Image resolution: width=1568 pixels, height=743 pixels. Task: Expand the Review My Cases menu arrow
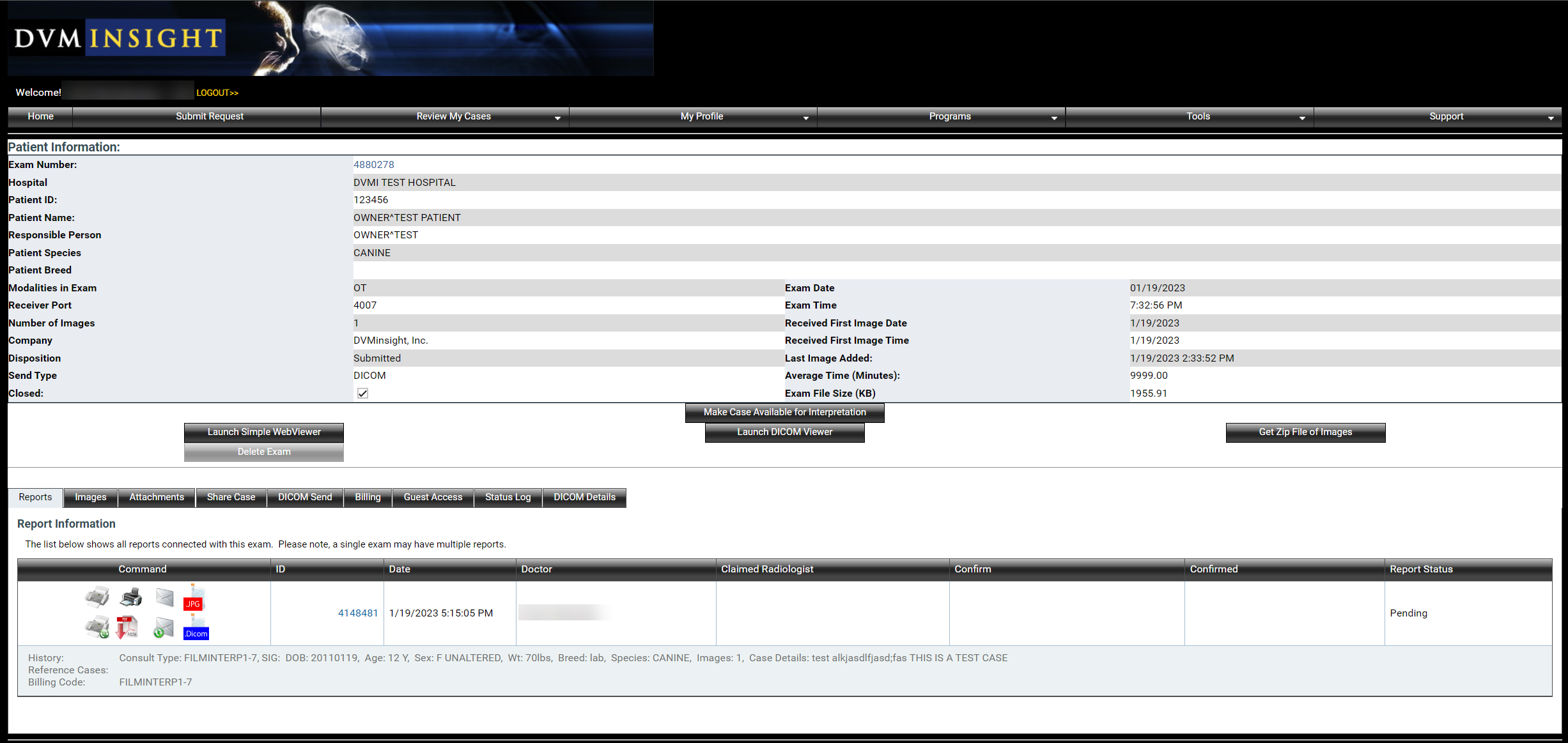[557, 118]
